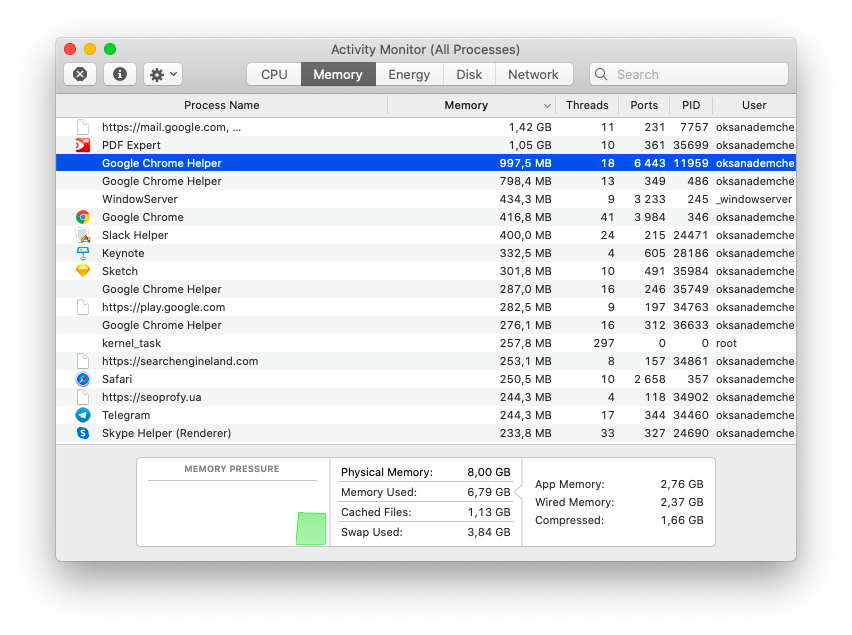Select the Keynote process name

pyautogui.click(x=123, y=253)
